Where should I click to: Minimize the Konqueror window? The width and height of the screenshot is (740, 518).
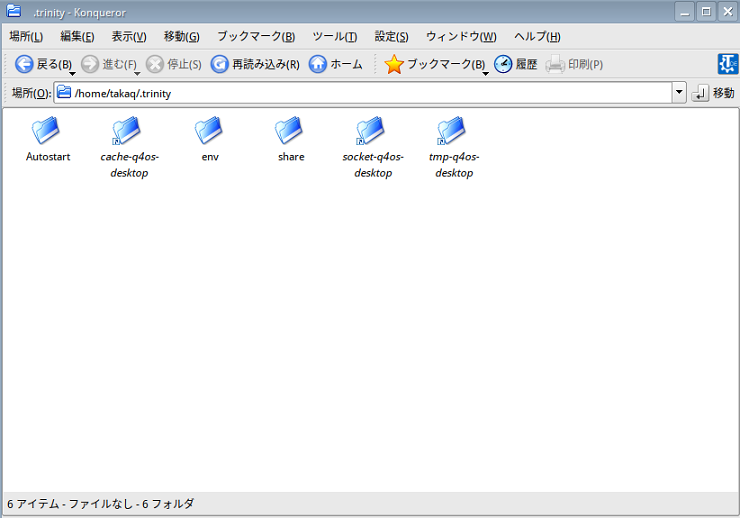684,11
